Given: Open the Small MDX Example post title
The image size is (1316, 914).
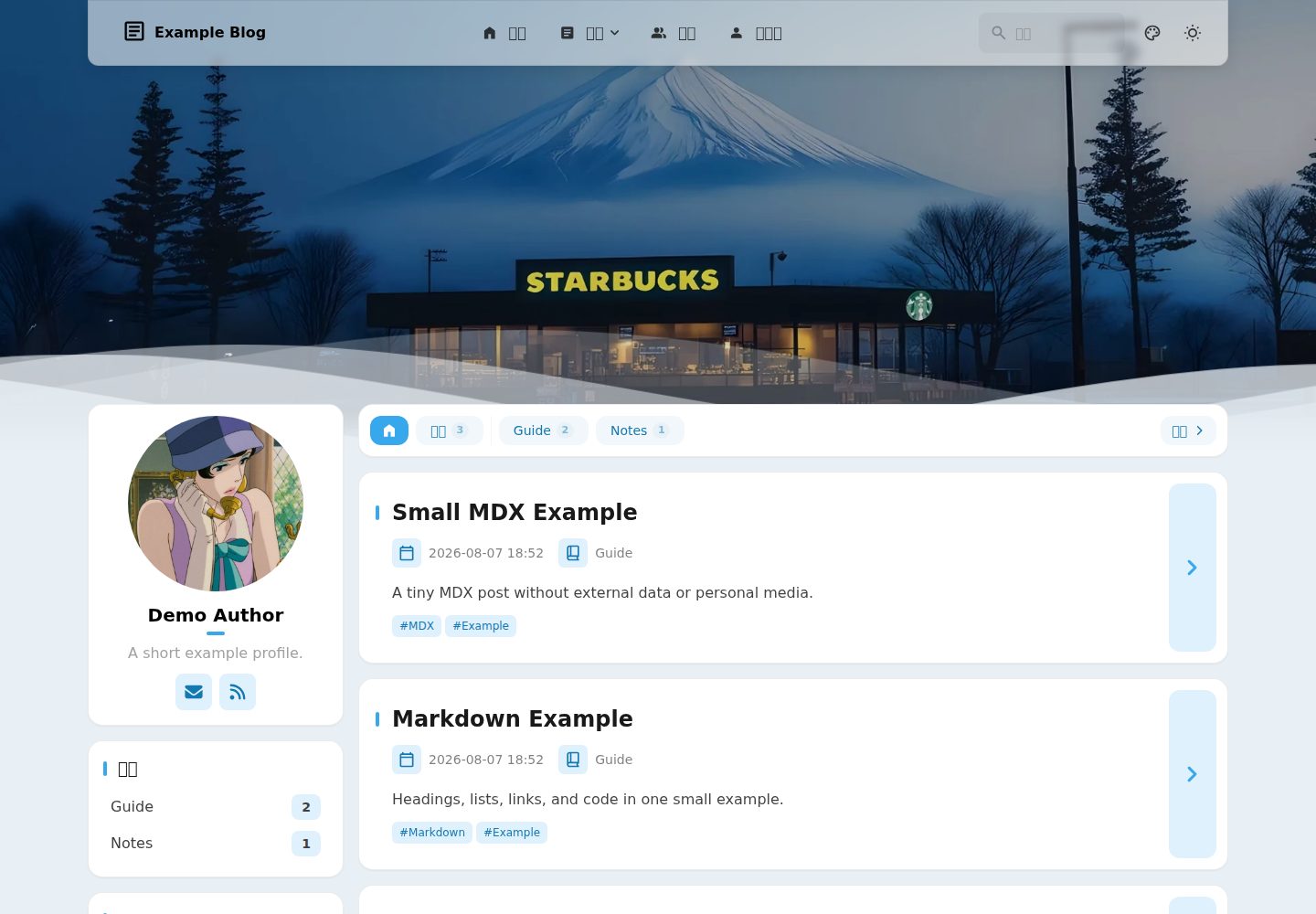Looking at the screenshot, I should 515,512.
